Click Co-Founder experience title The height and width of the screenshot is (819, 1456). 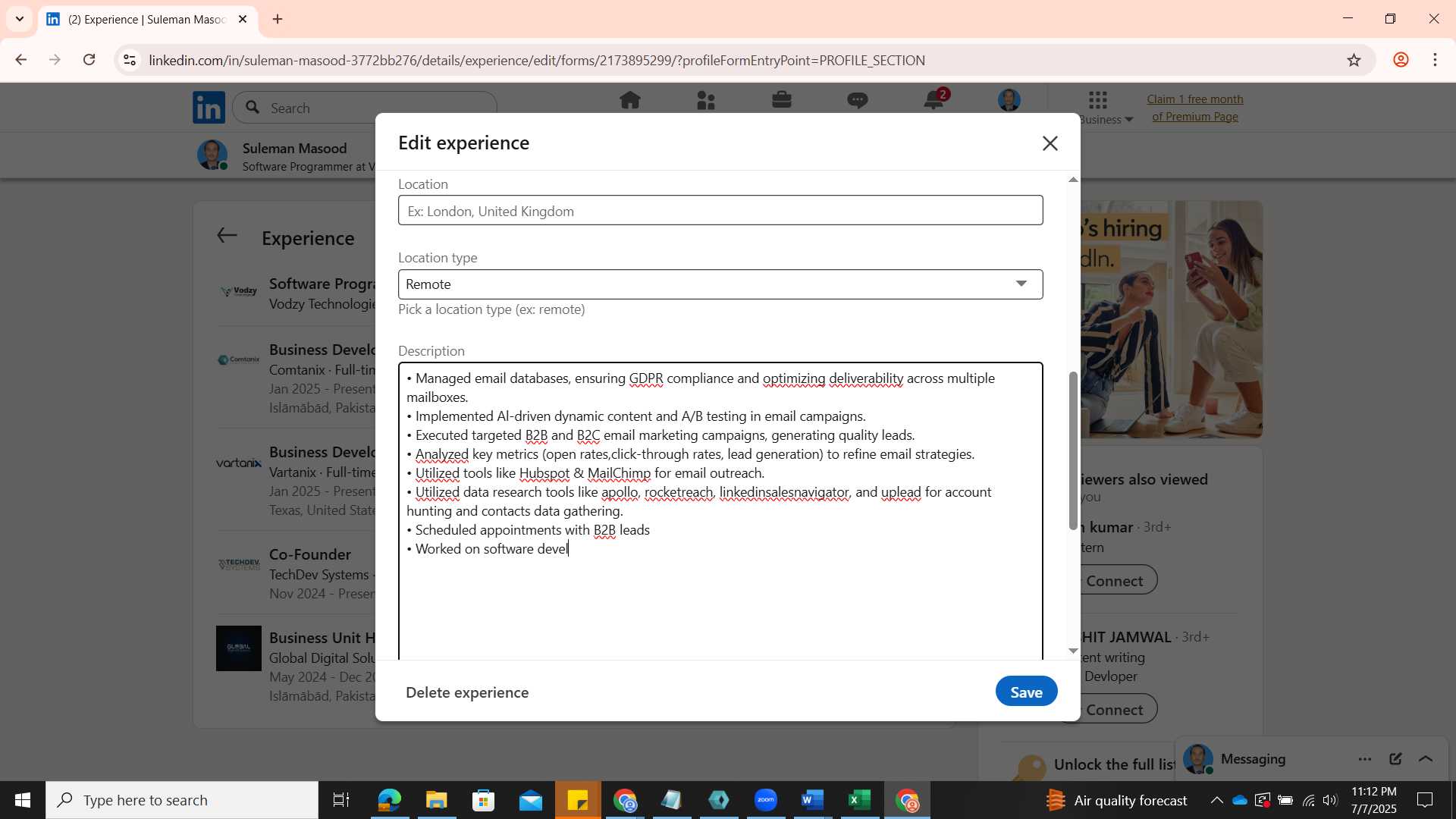(310, 554)
